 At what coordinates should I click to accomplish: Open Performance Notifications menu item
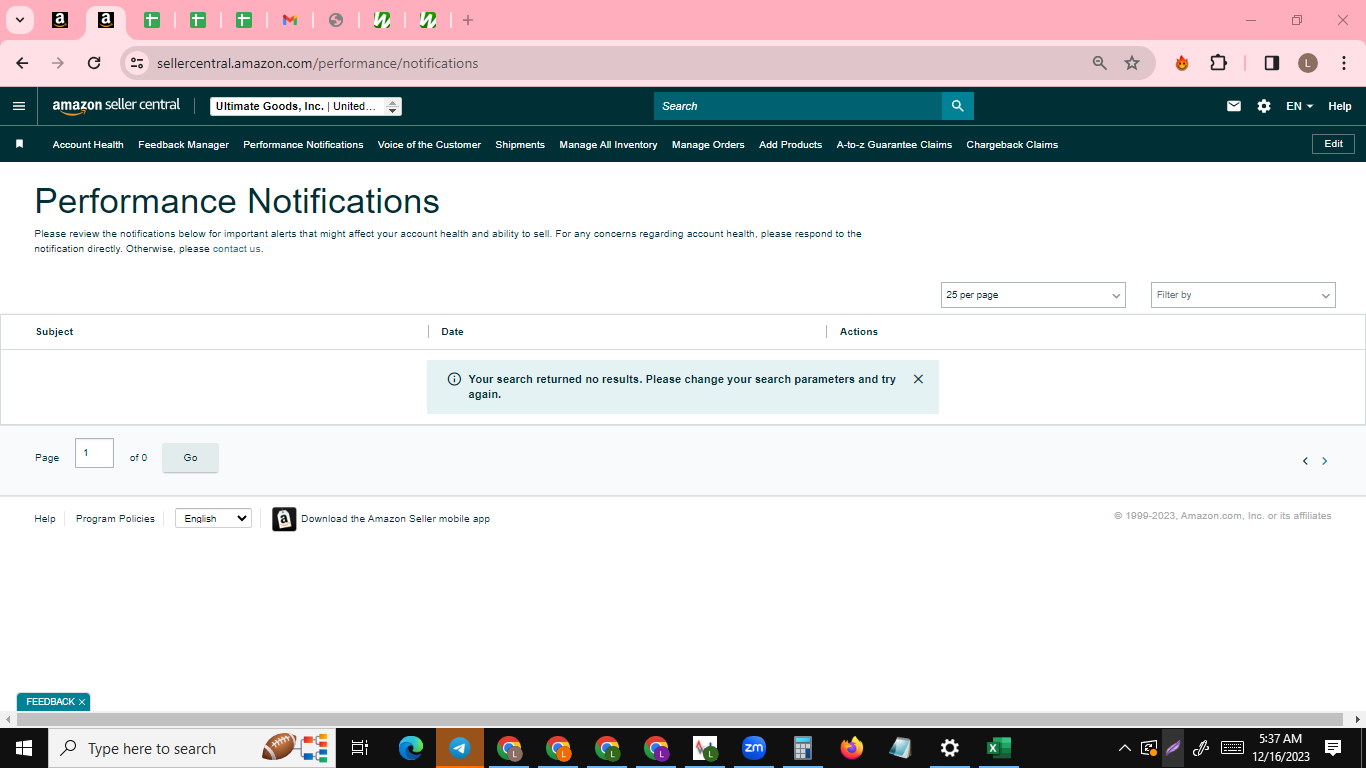click(303, 144)
